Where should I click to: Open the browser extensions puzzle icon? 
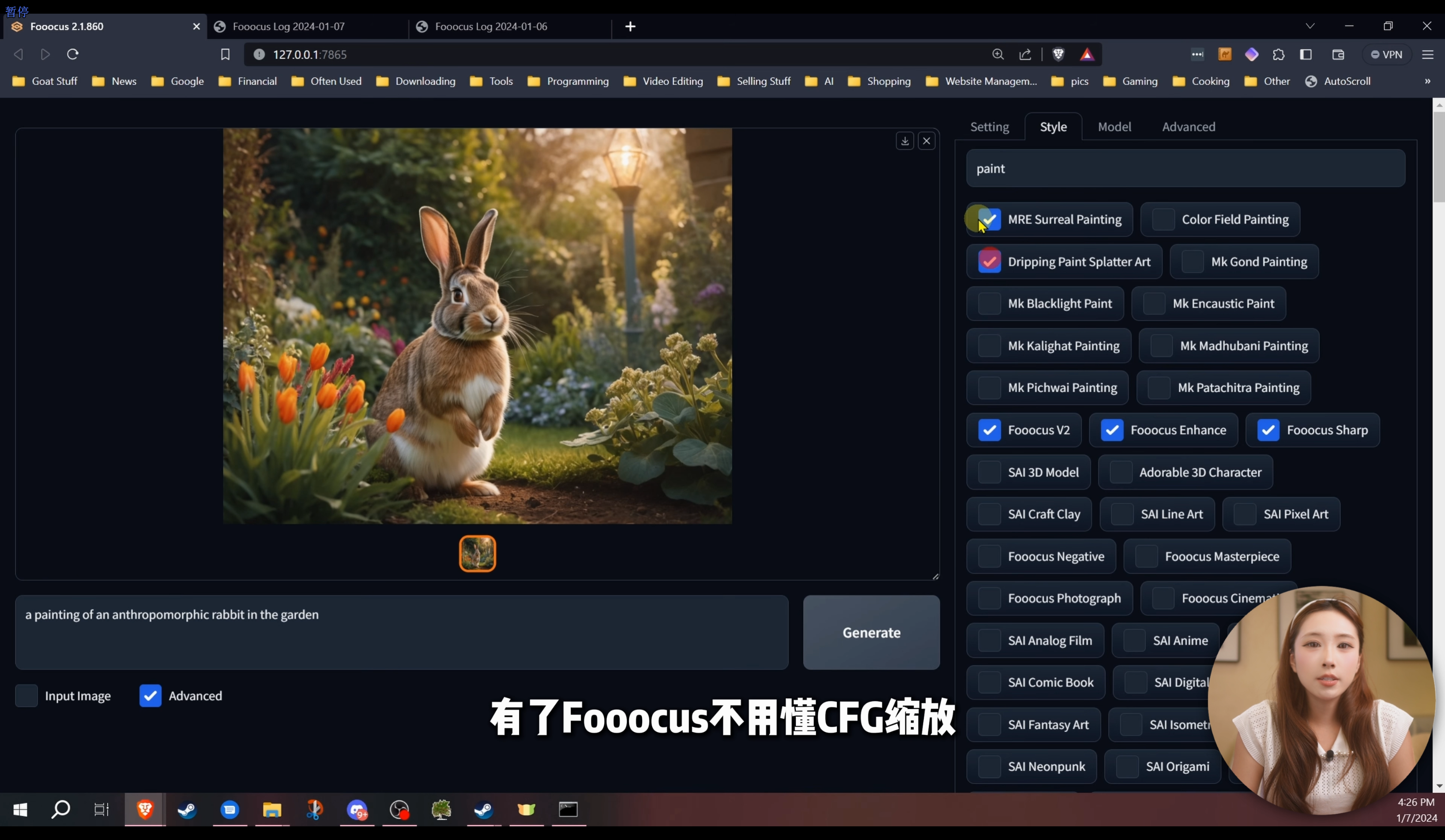coord(1279,54)
